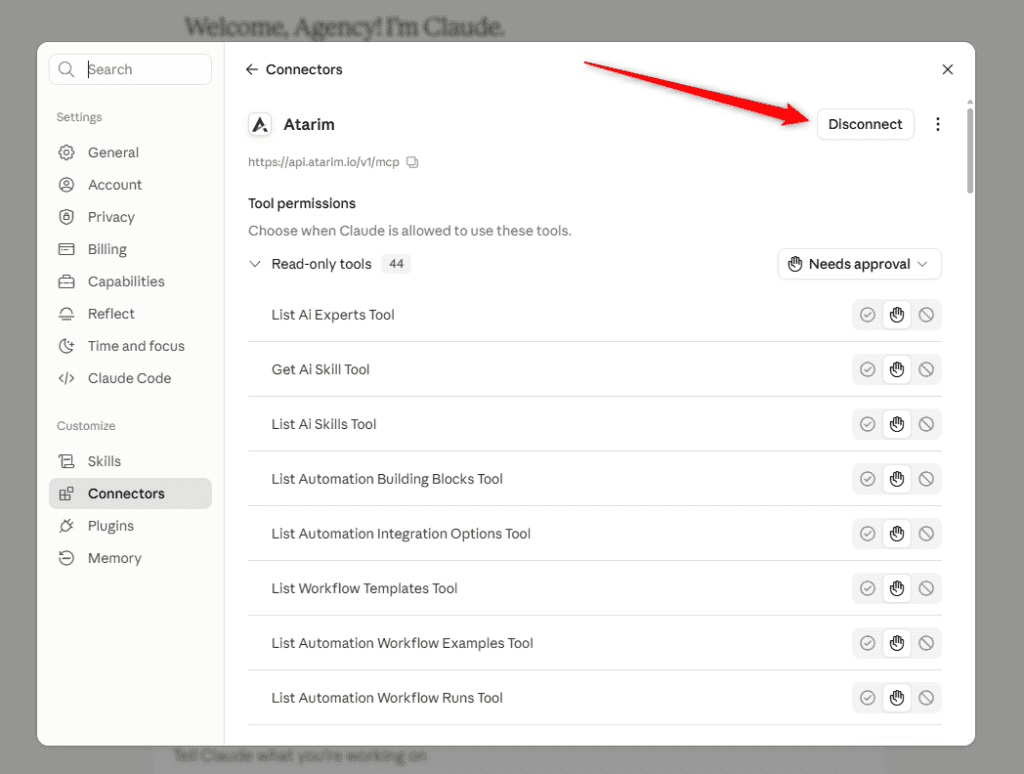1024x774 pixels.
Task: Copy the Atarim MCP URL icon
Action: click(x=412, y=162)
